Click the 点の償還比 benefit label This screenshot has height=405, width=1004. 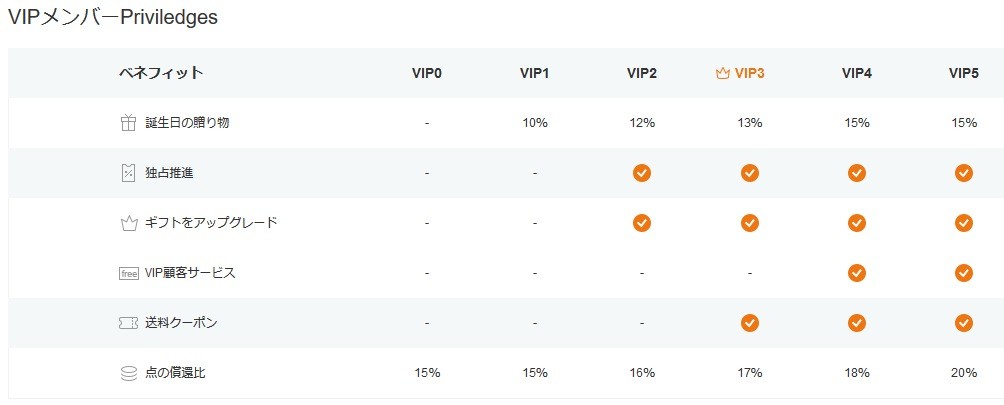(x=175, y=373)
